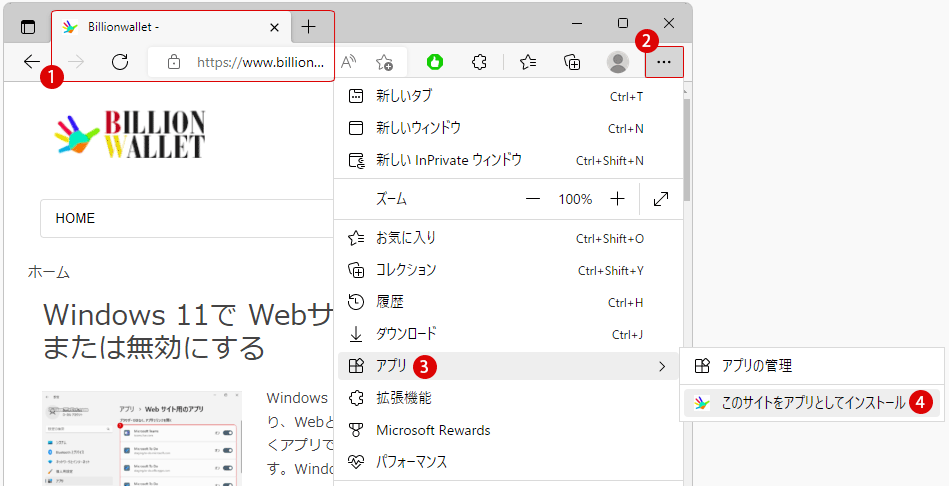
Task: Click the Billion Wallet logo
Action: (130, 134)
